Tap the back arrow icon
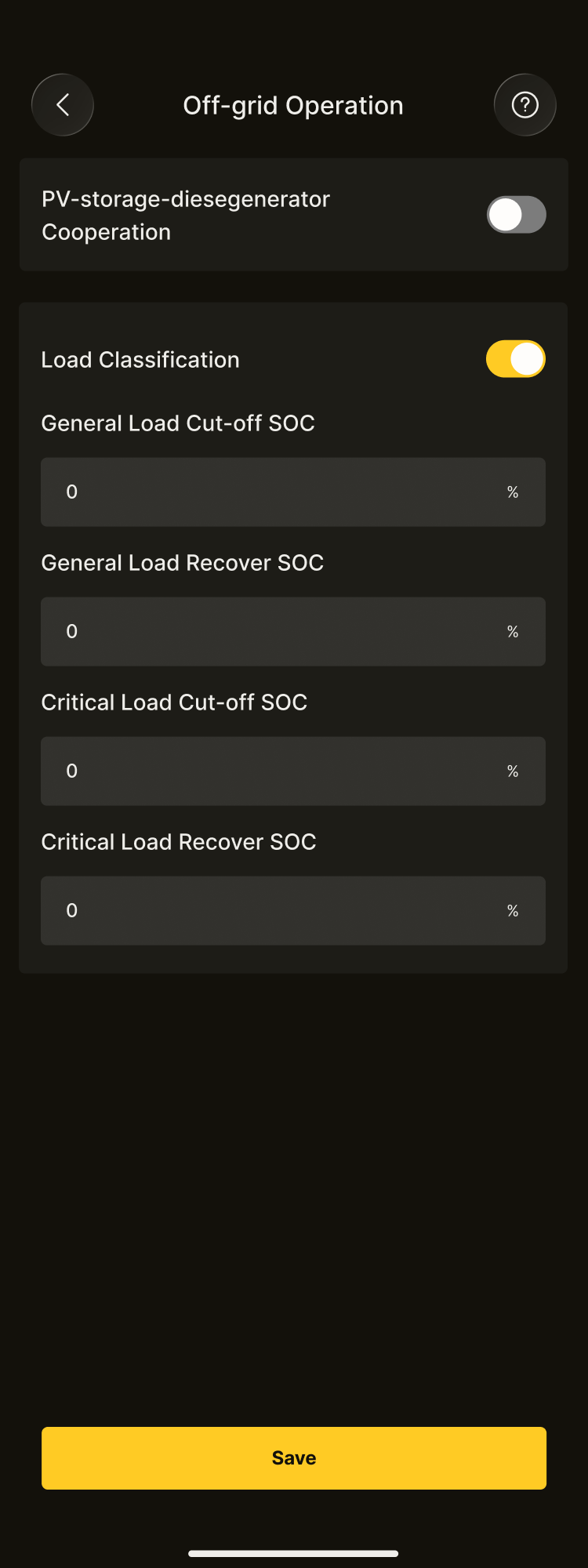Viewport: 588px width, 1568px height. pos(63,105)
